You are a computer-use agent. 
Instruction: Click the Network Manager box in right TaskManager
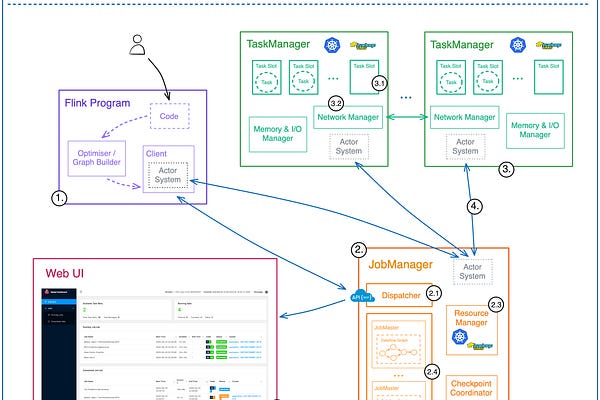tap(465, 117)
